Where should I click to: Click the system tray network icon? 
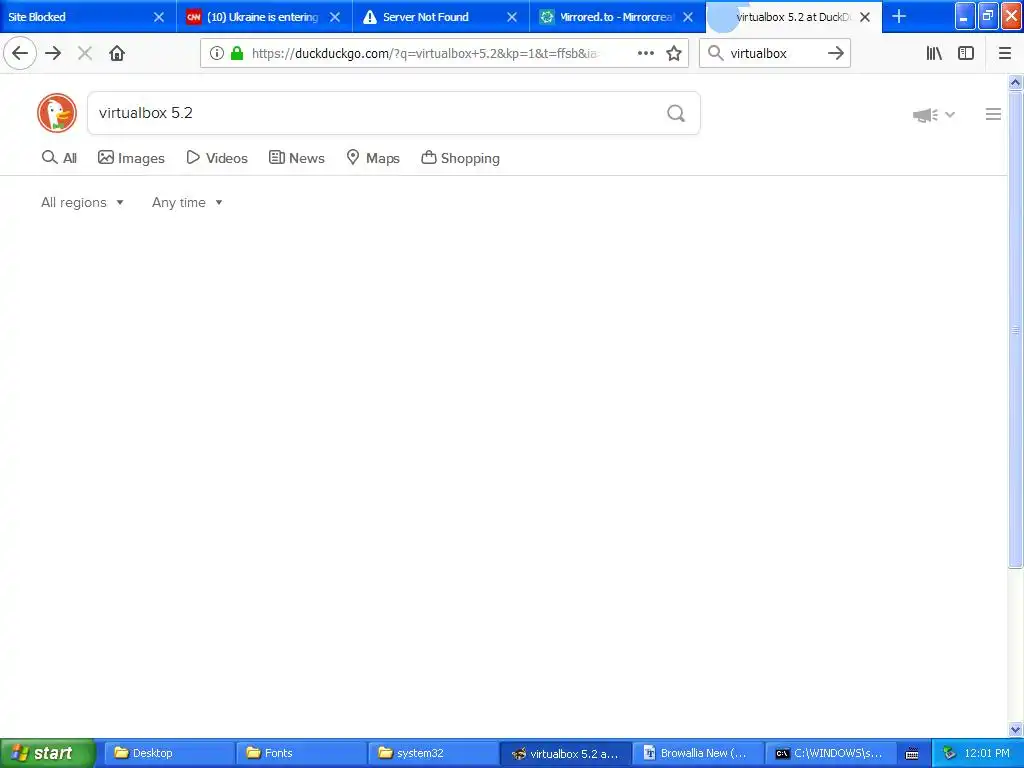(949, 753)
